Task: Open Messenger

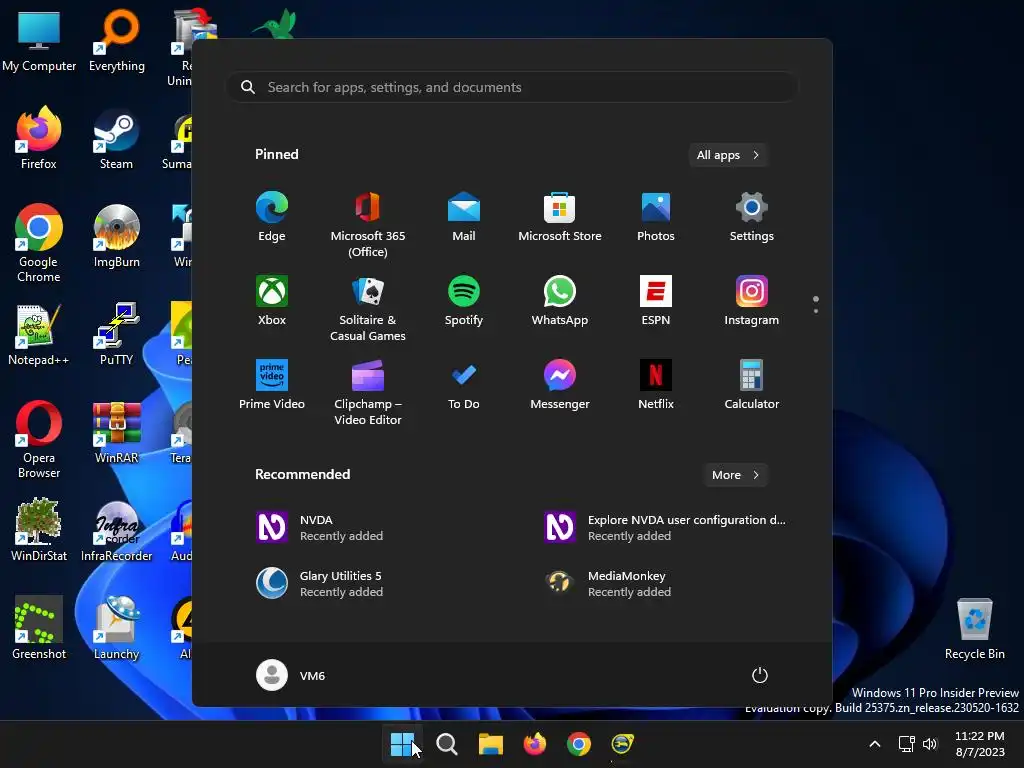Action: coord(560,385)
